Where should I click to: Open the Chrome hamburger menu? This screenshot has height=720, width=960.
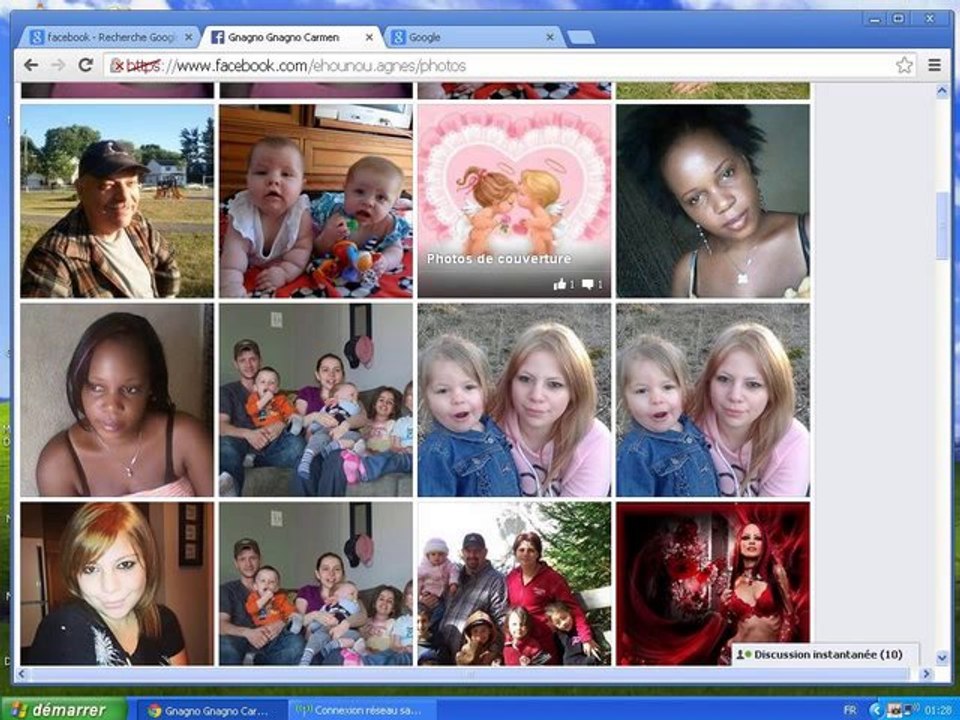[x=934, y=65]
